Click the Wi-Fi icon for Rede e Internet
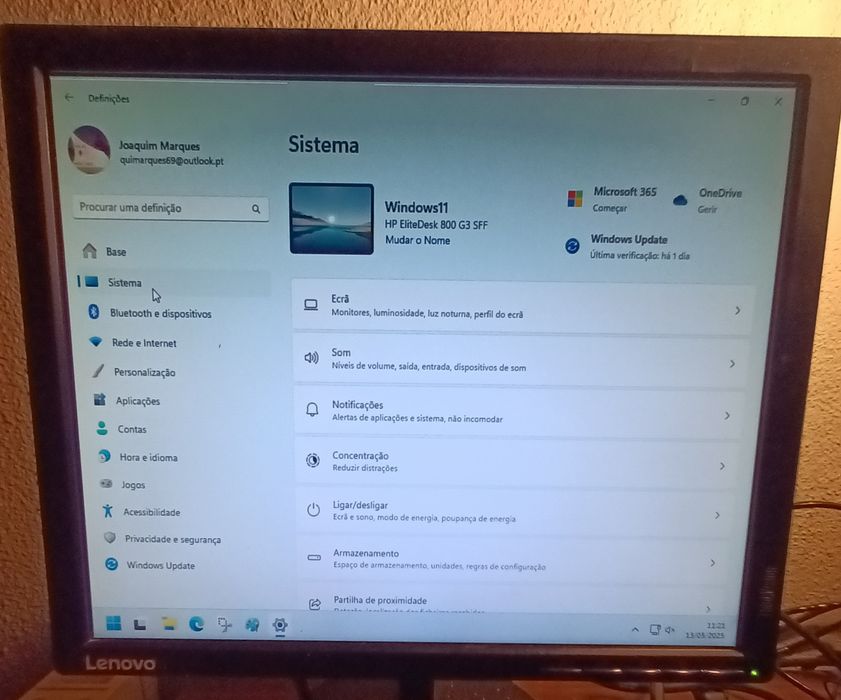This screenshot has width=841, height=700. [95, 342]
